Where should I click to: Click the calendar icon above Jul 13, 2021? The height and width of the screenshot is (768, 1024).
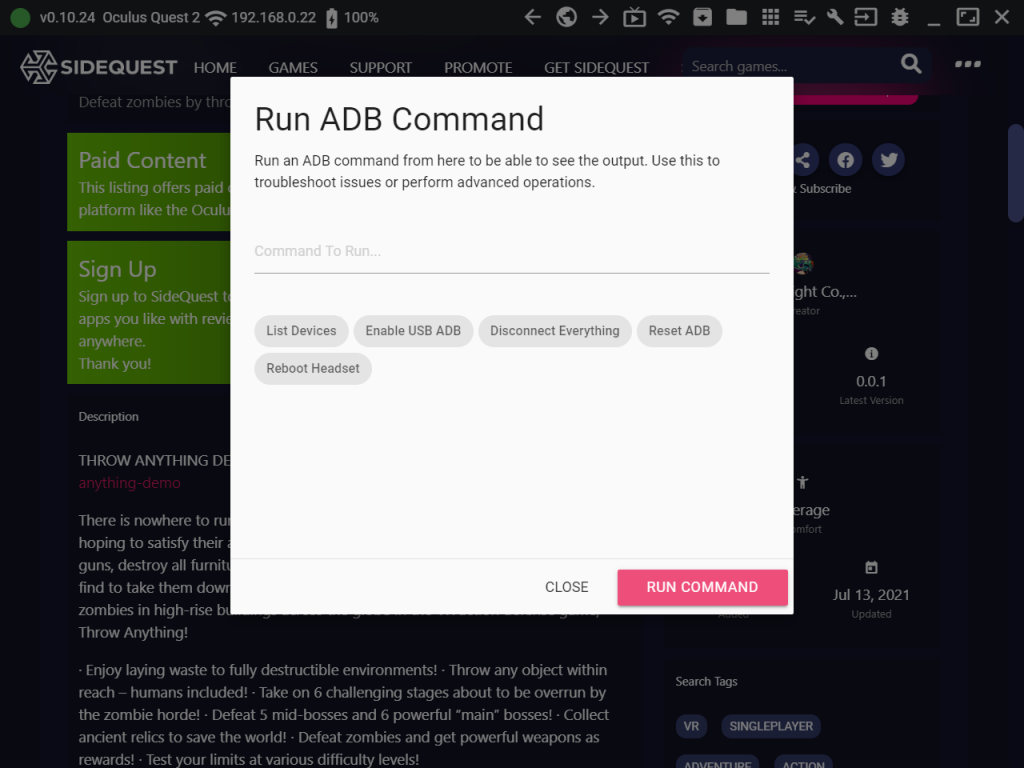pos(871,568)
